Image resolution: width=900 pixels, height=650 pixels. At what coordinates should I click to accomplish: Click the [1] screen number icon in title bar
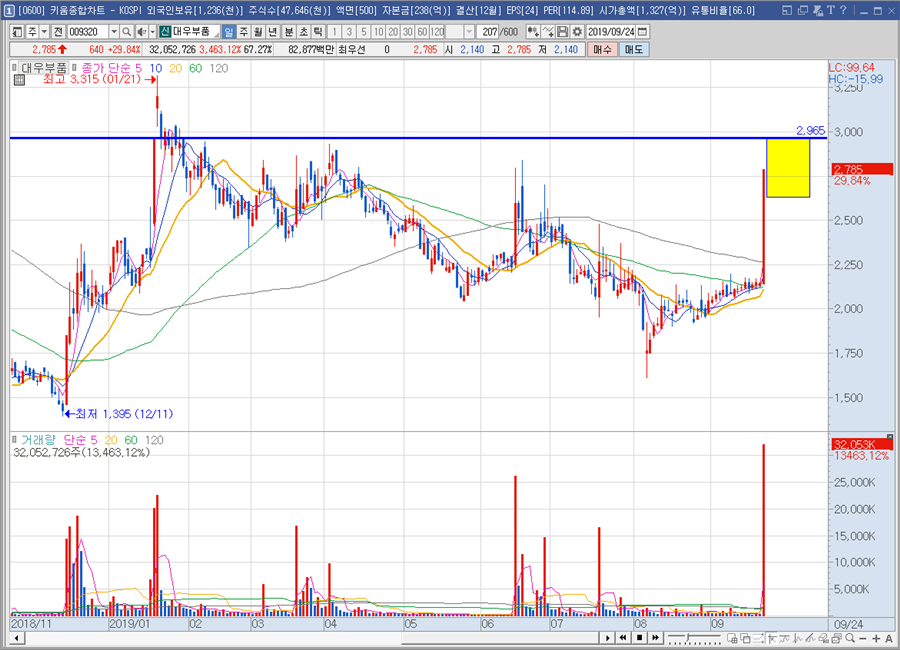pos(9,10)
